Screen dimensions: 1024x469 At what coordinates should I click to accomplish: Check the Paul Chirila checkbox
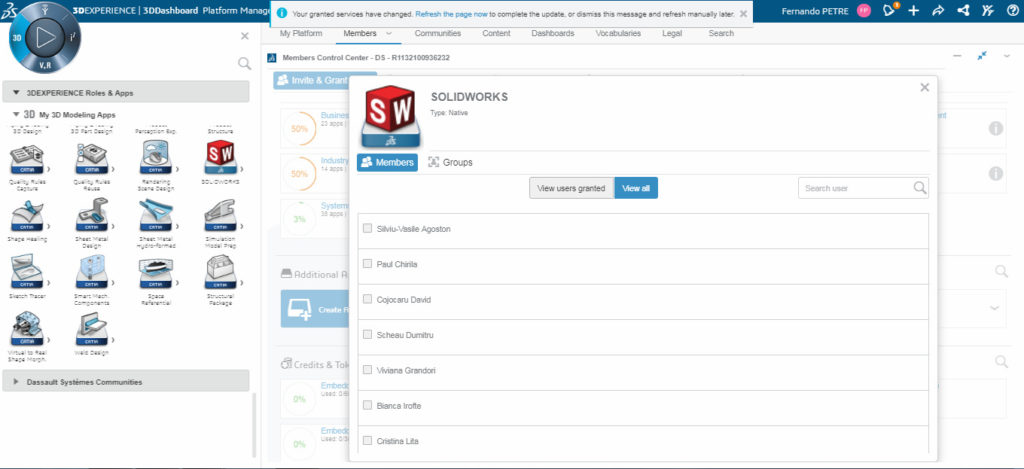pyautogui.click(x=368, y=264)
